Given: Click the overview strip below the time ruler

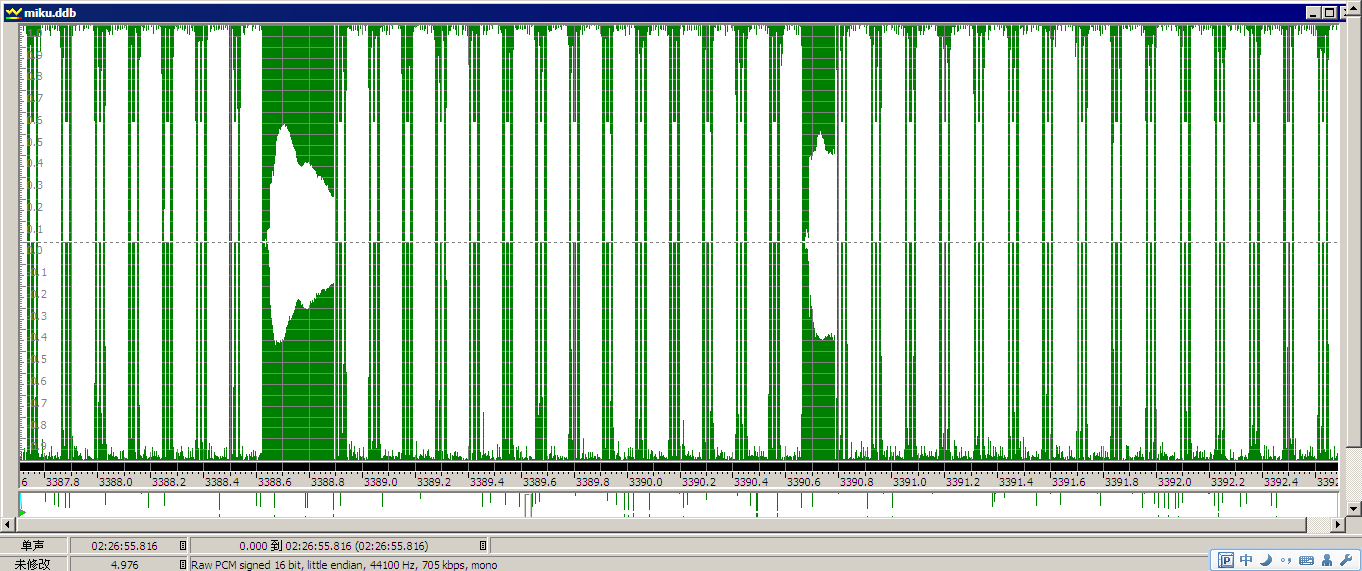Looking at the screenshot, I should [679, 504].
